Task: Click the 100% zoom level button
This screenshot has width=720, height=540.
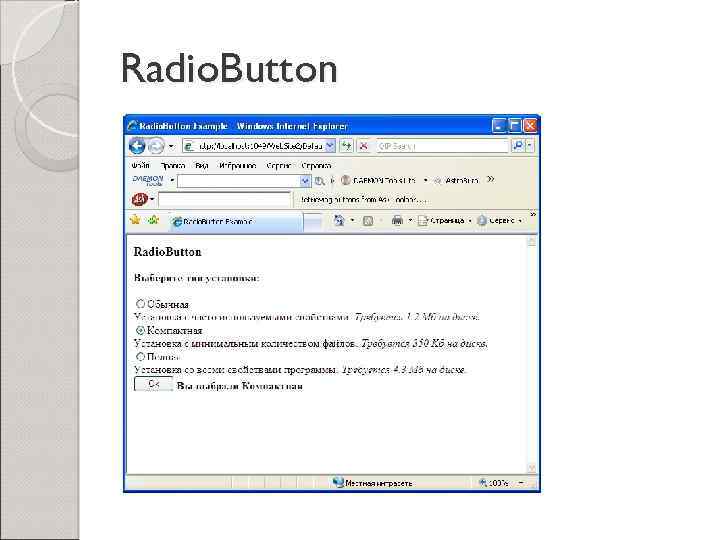Action: [x=494, y=483]
